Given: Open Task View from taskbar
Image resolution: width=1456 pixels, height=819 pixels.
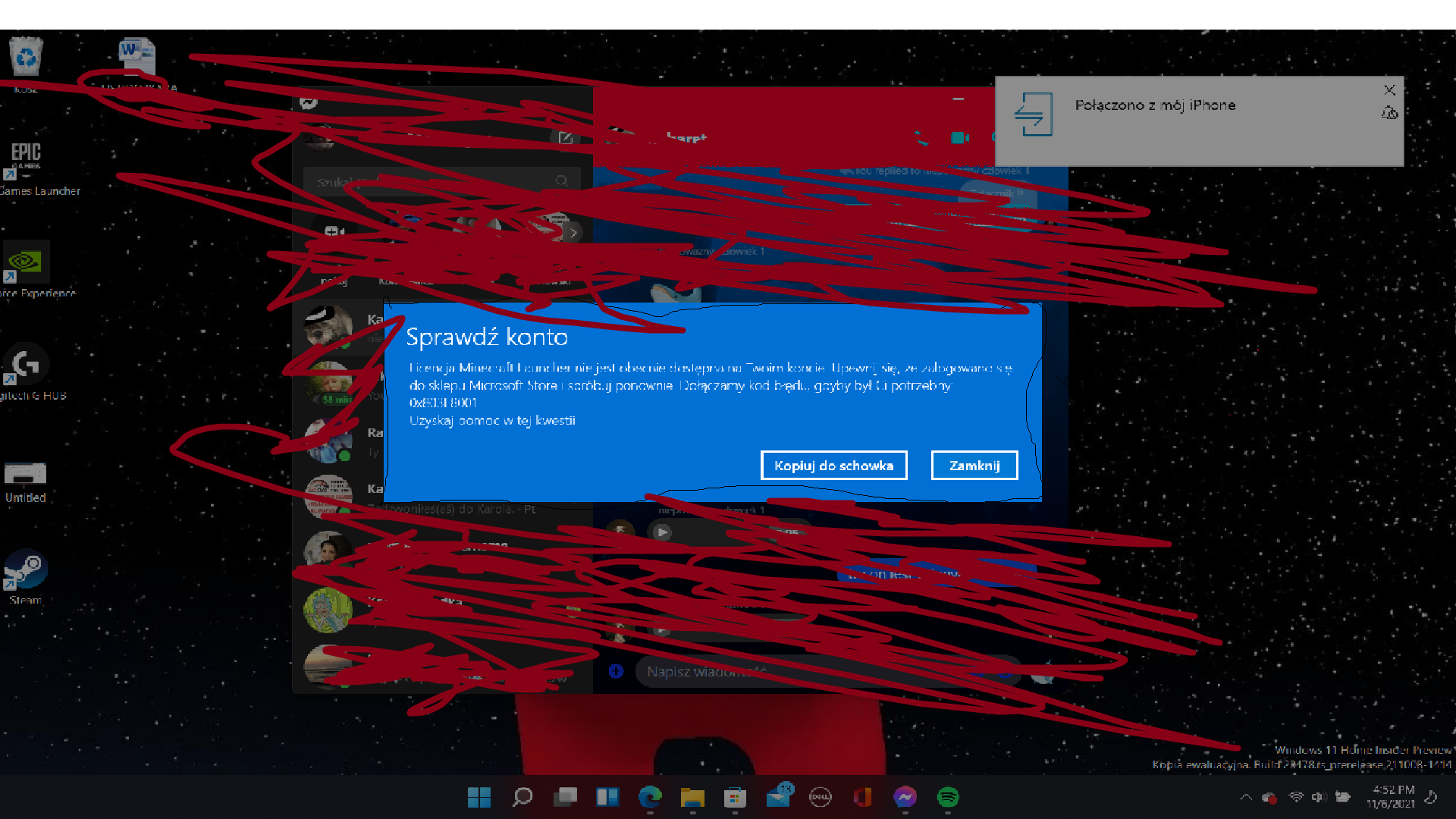Looking at the screenshot, I should (x=565, y=797).
